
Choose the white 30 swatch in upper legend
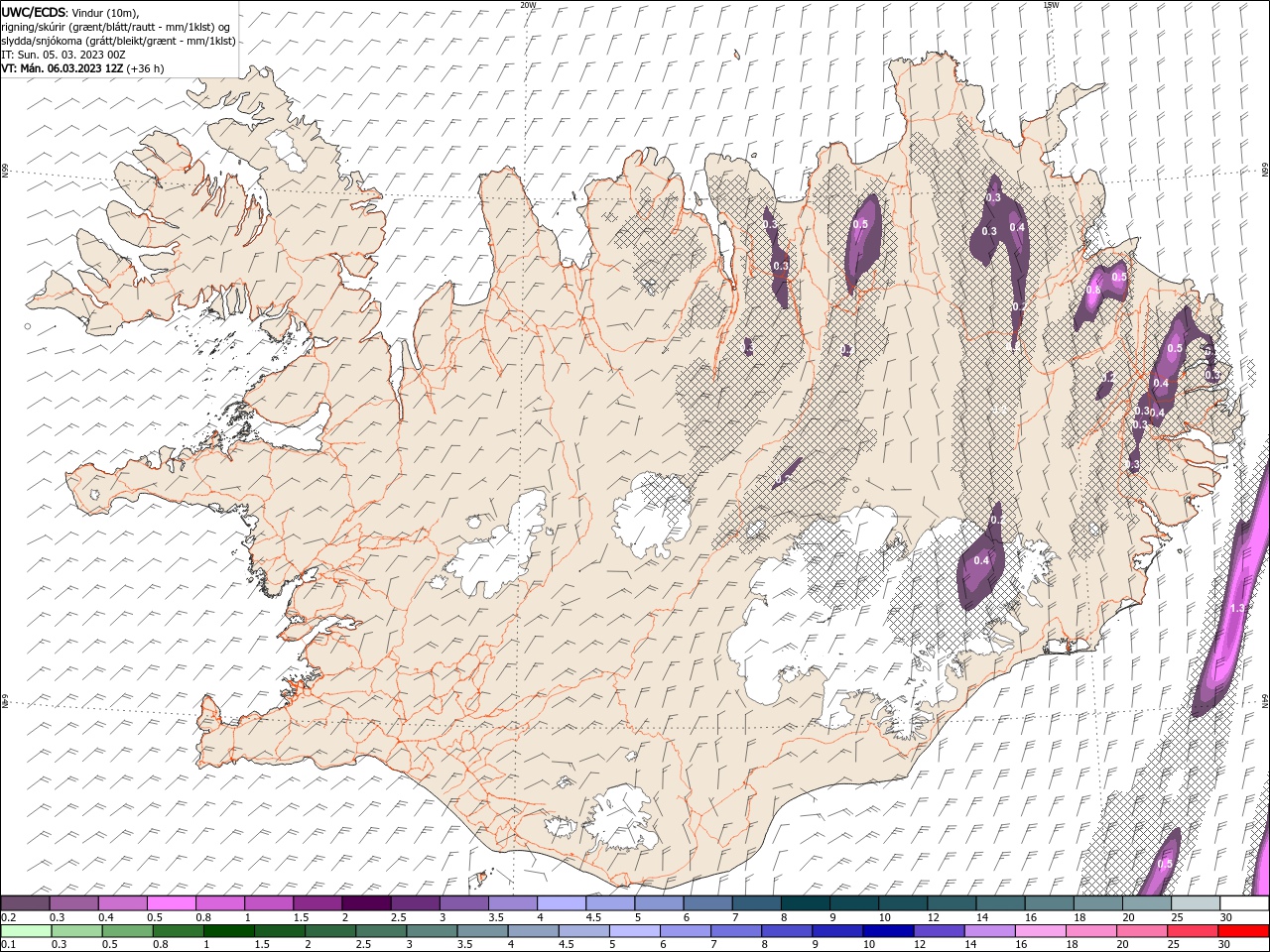click(1244, 903)
